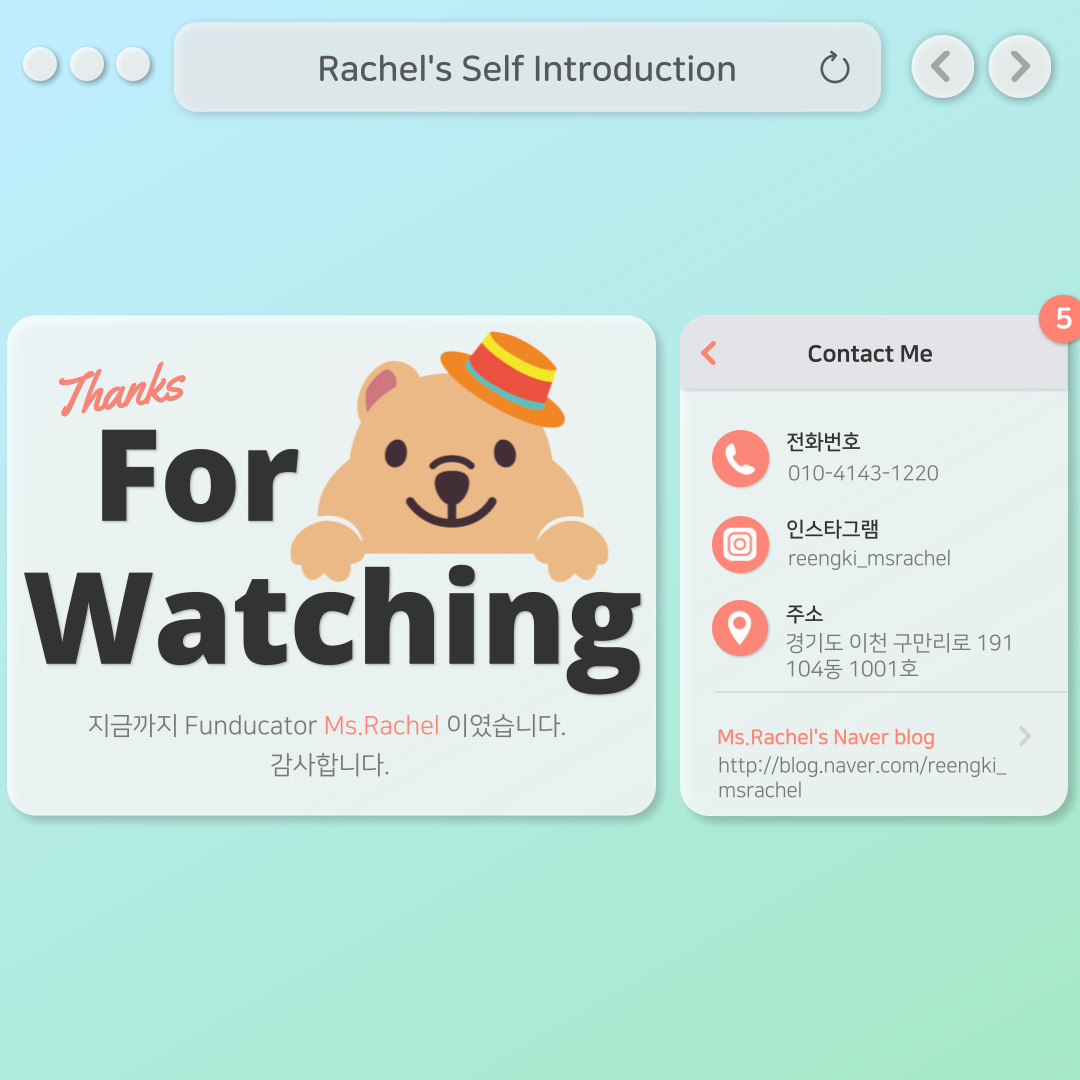
Task: Go to the previous slide arrow button
Action: pyautogui.click(x=942, y=67)
